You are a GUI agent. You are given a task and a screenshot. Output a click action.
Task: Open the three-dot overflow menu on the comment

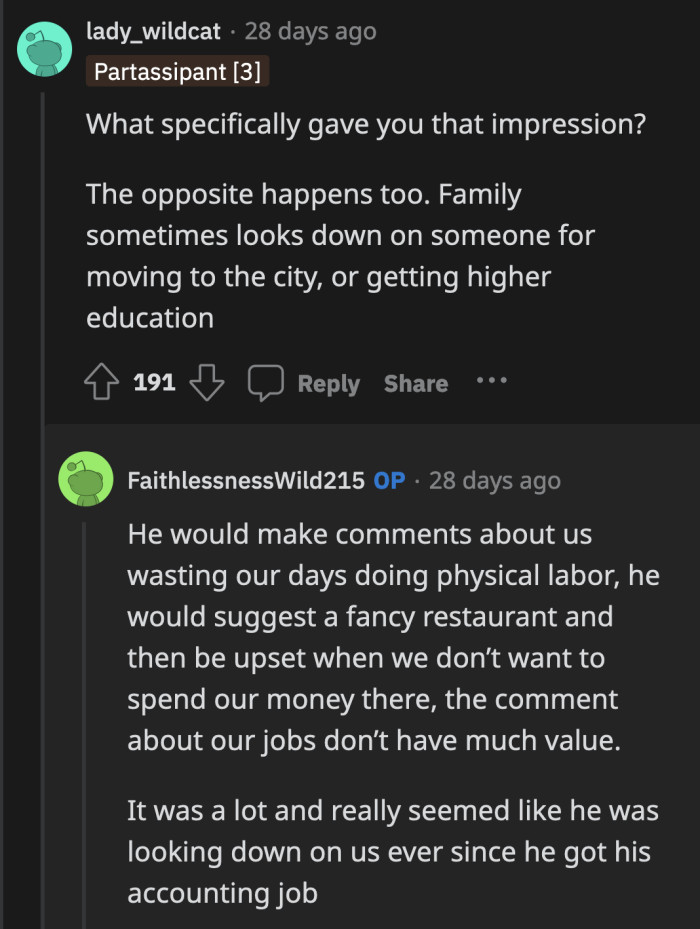[491, 381]
